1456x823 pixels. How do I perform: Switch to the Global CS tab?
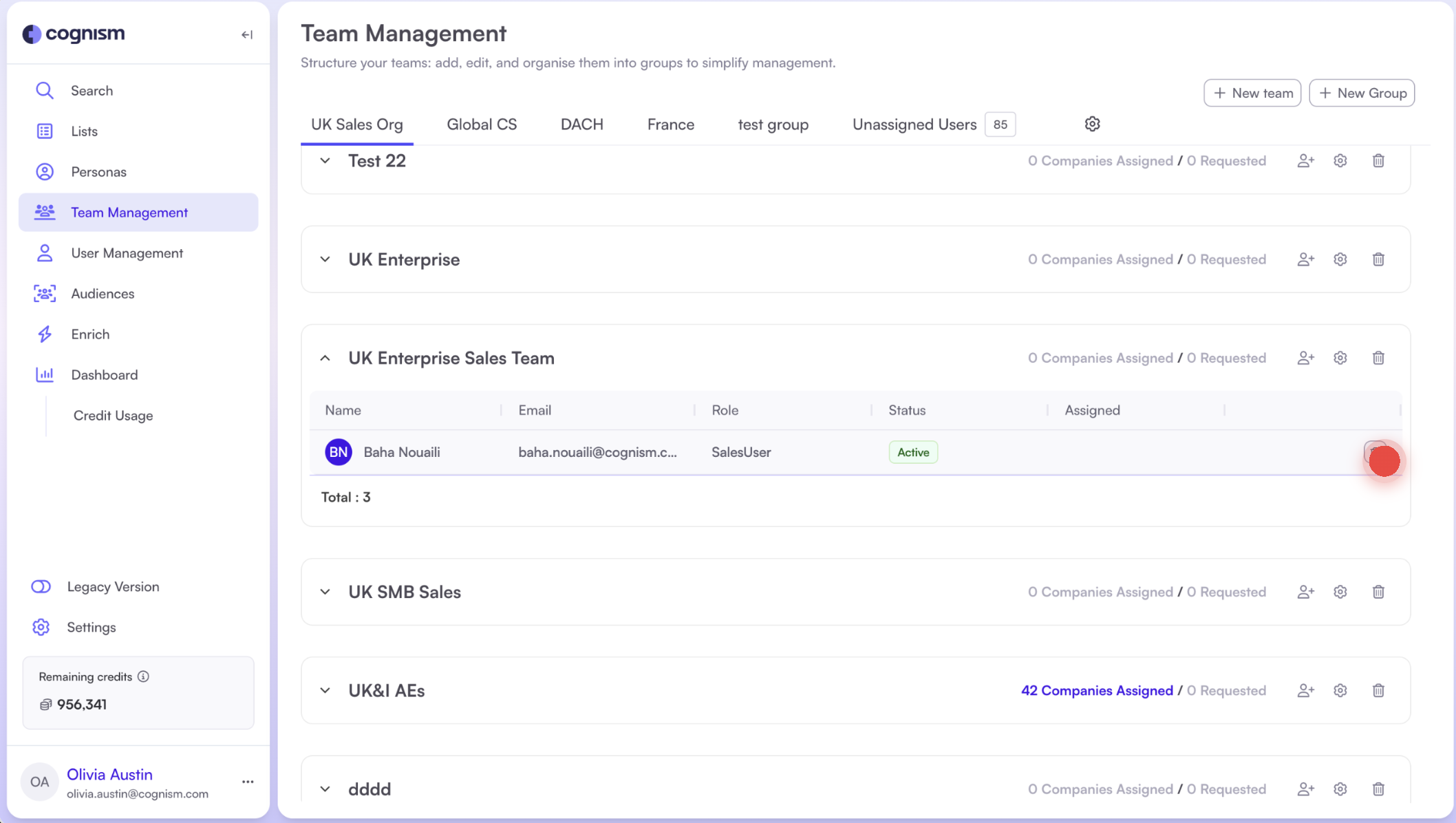(482, 124)
